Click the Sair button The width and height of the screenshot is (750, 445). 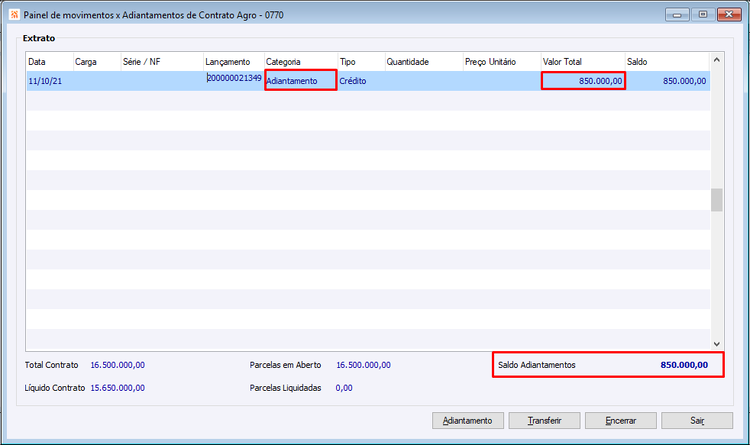tap(697, 421)
